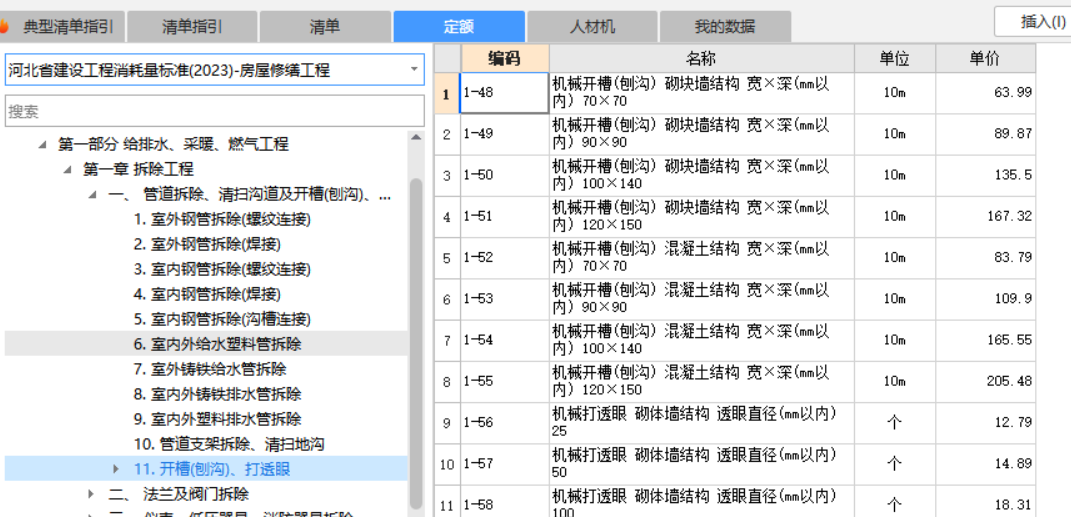Viewport: 1071px width, 517px height.
Task: Open 8. 室内外铸铁排水管拆除
Action: [x=217, y=394]
